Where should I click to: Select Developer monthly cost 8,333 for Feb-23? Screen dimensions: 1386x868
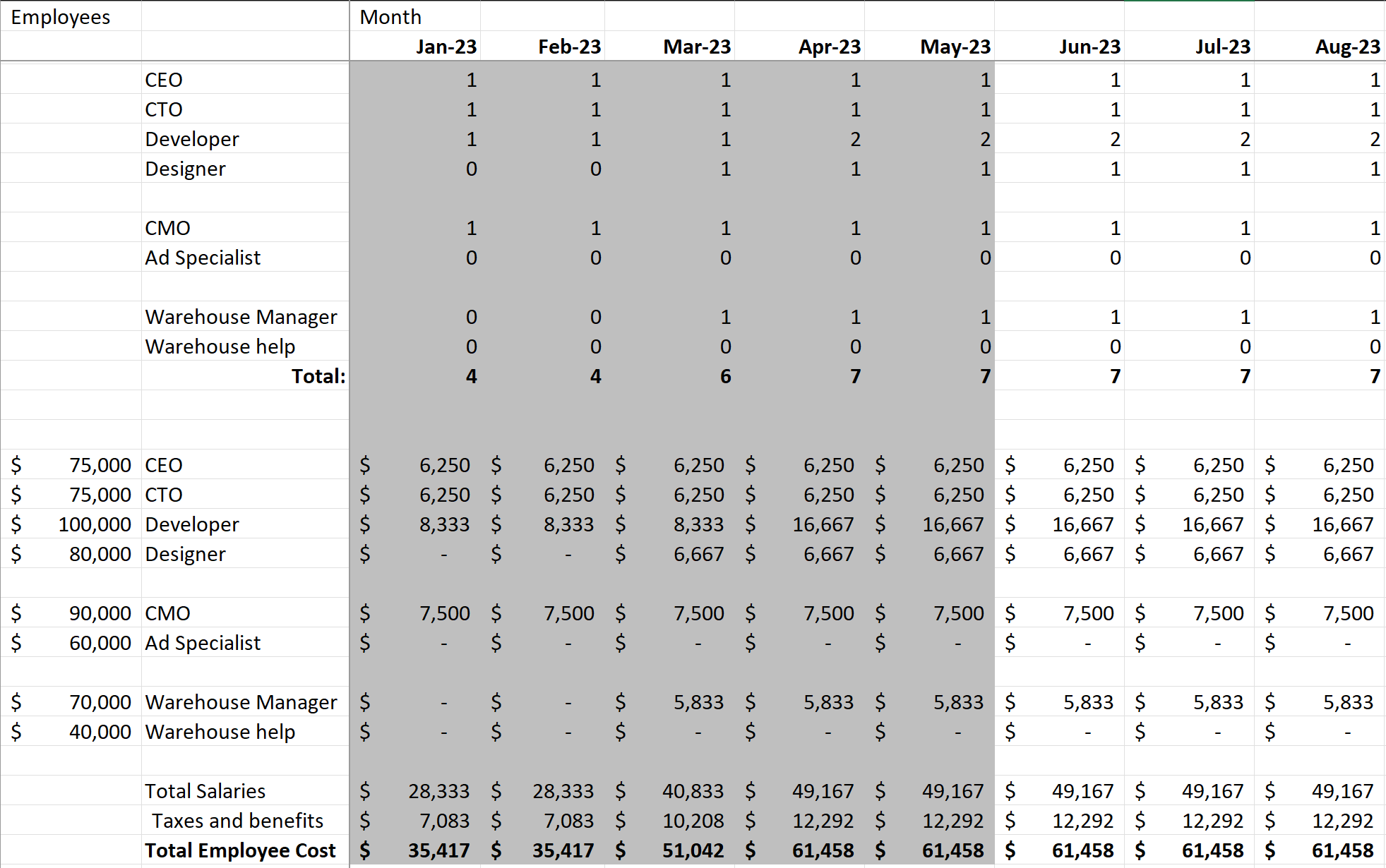click(x=542, y=524)
